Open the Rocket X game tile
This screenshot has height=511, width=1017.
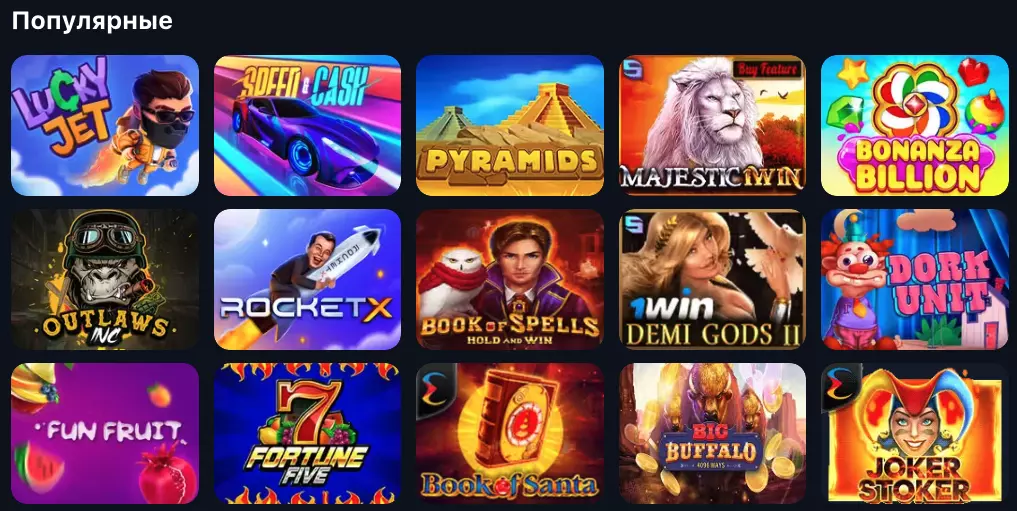point(307,279)
